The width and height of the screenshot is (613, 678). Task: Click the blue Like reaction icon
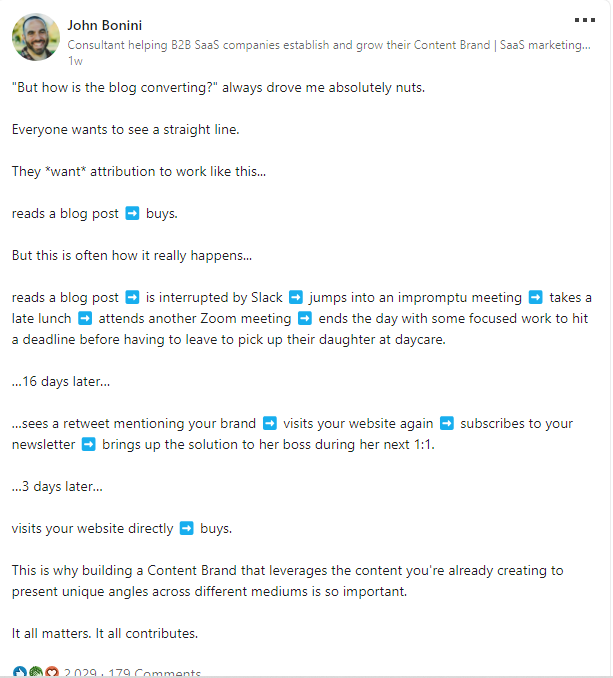pos(20,672)
